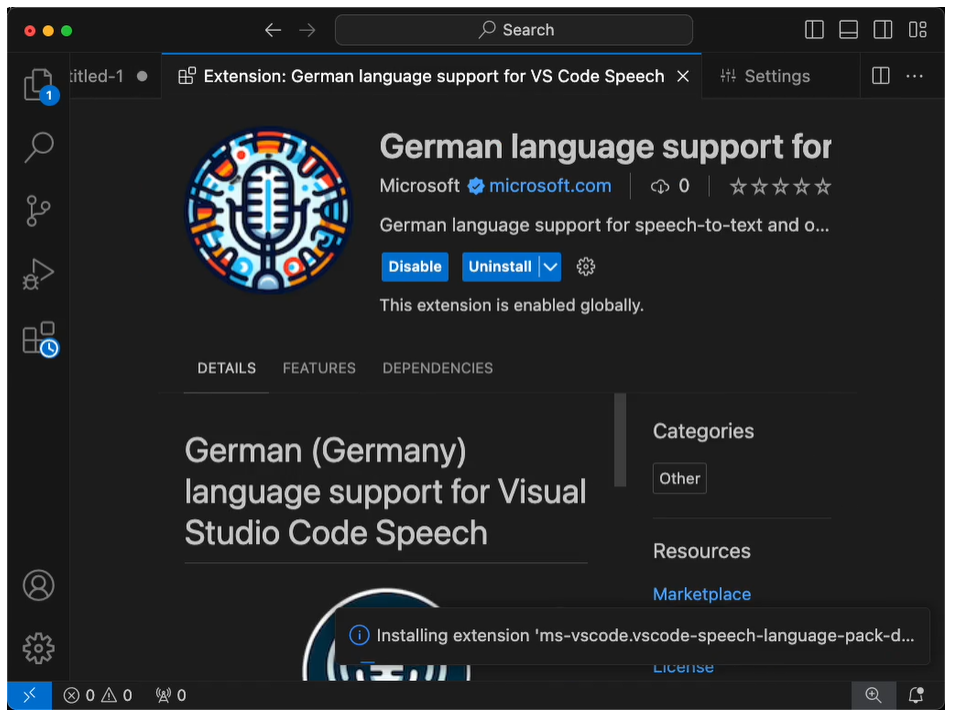The image size is (957, 722).
Task: Toggle the primary sidebar layout control
Action: 813,30
